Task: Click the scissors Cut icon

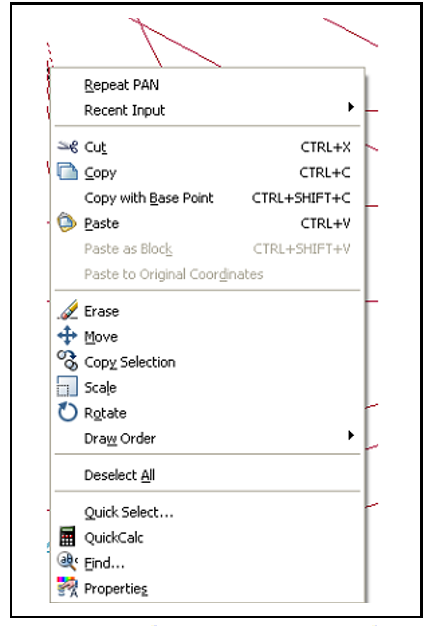Action: pos(67,147)
